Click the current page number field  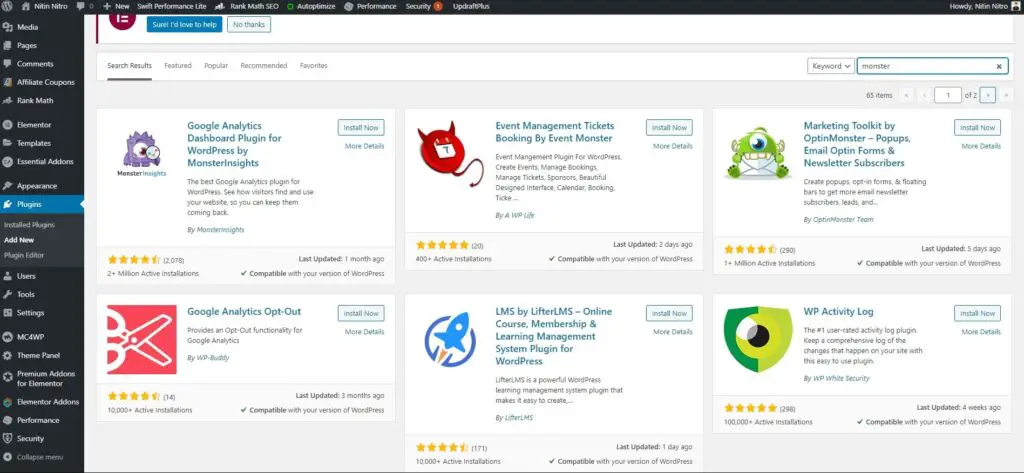(948, 95)
